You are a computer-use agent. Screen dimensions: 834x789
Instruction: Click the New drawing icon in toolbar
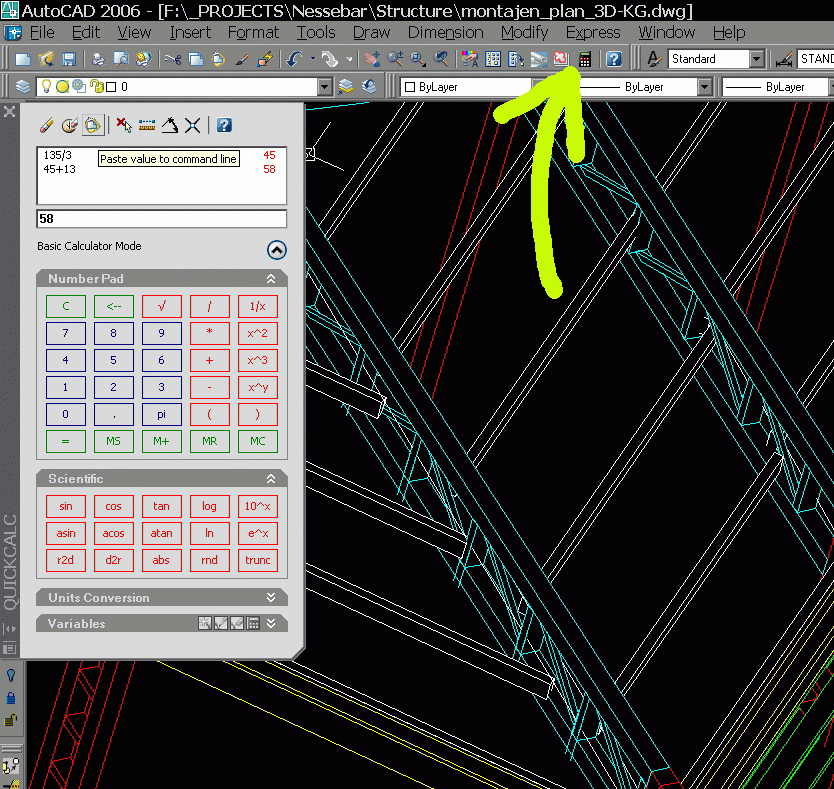[23, 59]
